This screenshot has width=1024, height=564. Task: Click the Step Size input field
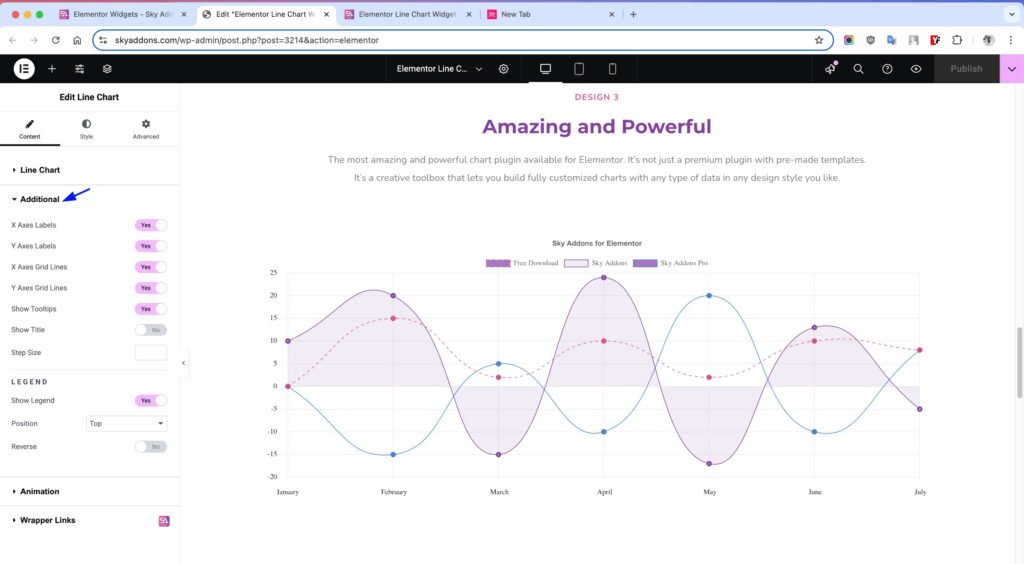point(151,352)
